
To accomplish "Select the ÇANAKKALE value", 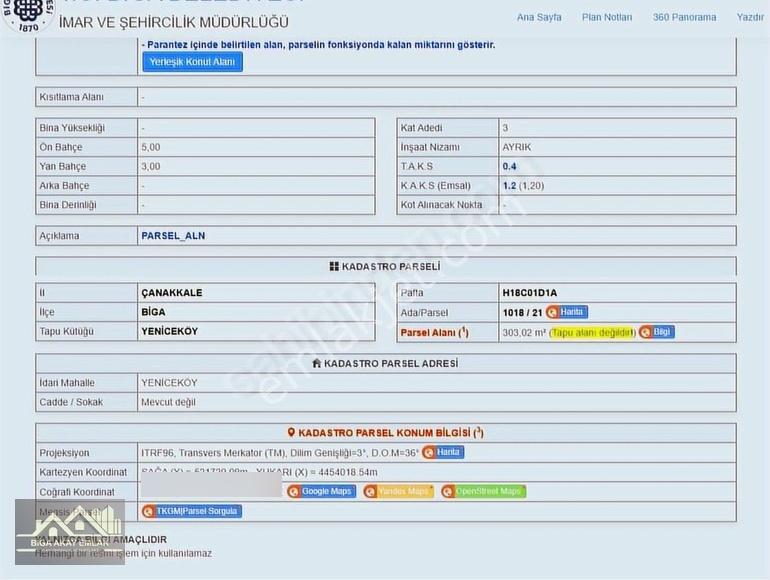I will point(172,293).
